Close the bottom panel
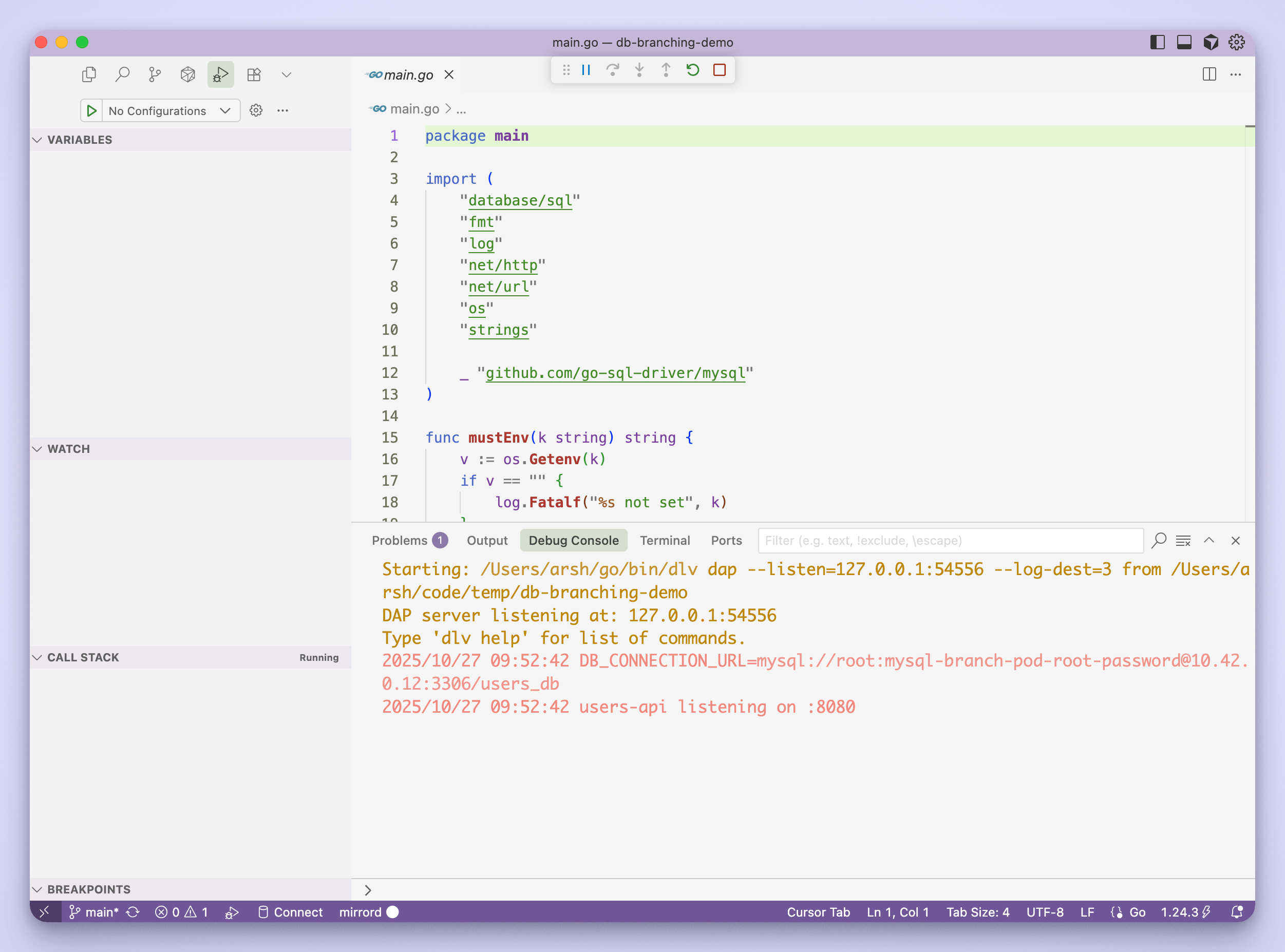Image resolution: width=1285 pixels, height=952 pixels. click(x=1236, y=541)
